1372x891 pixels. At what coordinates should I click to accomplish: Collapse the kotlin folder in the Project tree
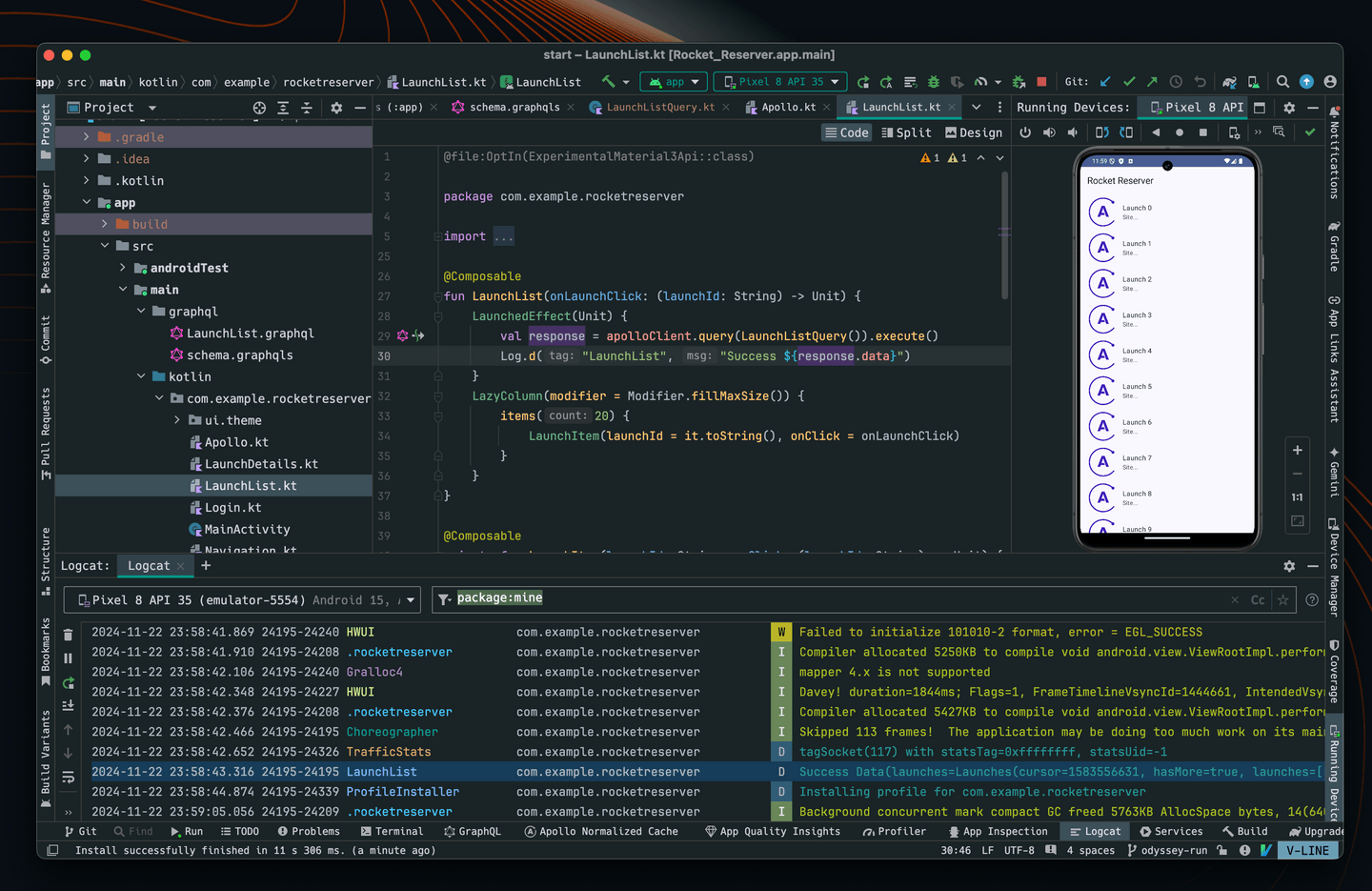[140, 375]
